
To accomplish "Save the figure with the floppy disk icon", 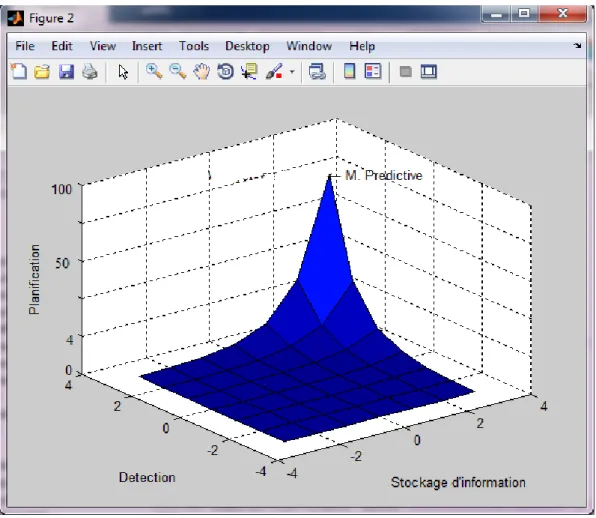I will [66, 71].
